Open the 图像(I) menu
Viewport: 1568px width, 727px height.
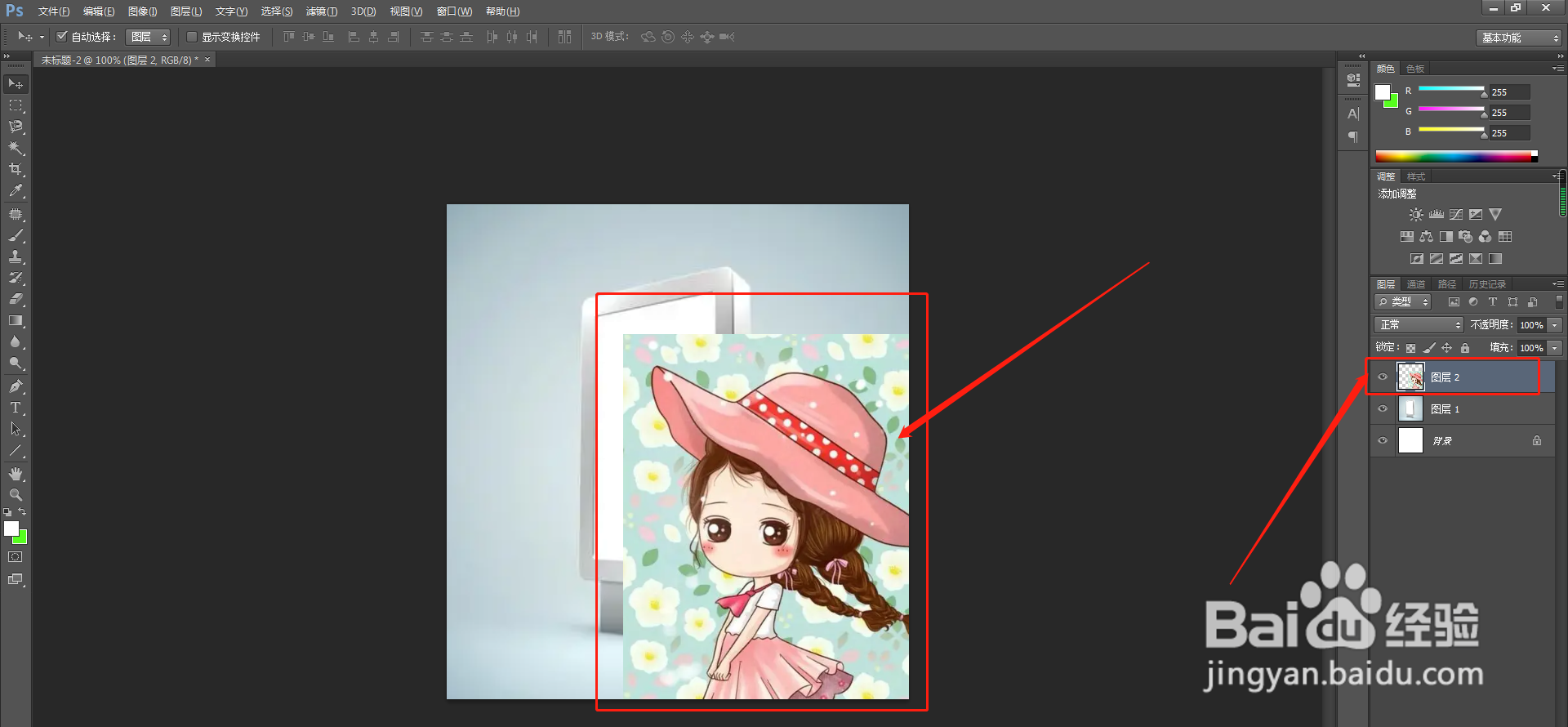[143, 11]
